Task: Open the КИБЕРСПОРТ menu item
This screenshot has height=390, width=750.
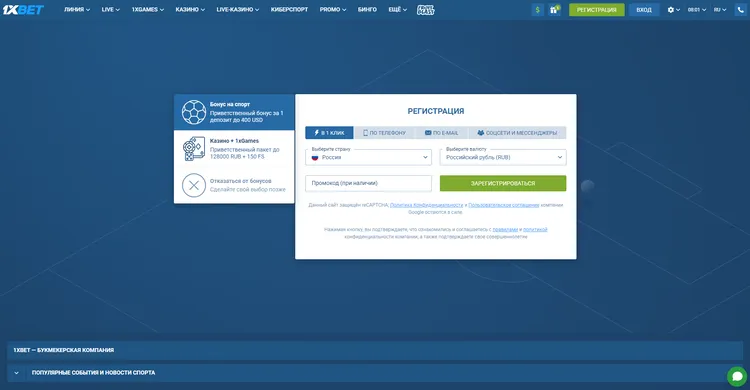Action: click(x=289, y=10)
